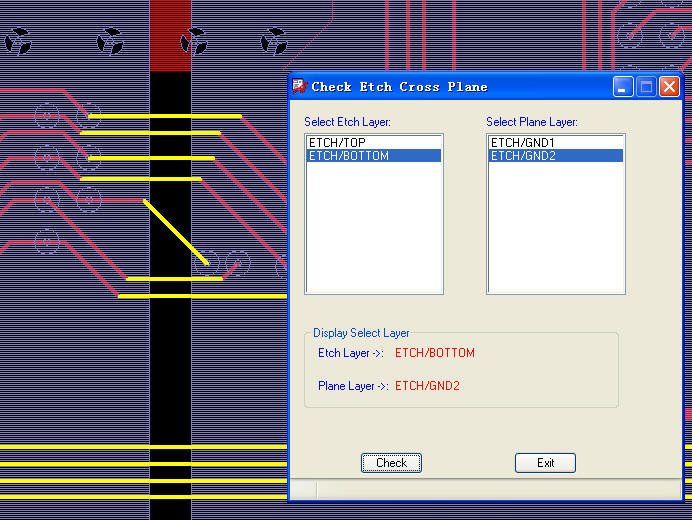Screen dimensions: 692x520
Task: Click the red ETCH/GND2 plane layer value
Action: click(427, 386)
